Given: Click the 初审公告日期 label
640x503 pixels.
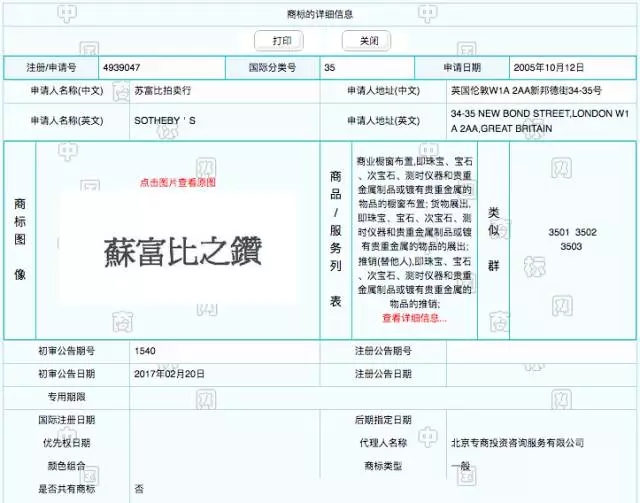Looking at the screenshot, I should (x=67, y=374).
